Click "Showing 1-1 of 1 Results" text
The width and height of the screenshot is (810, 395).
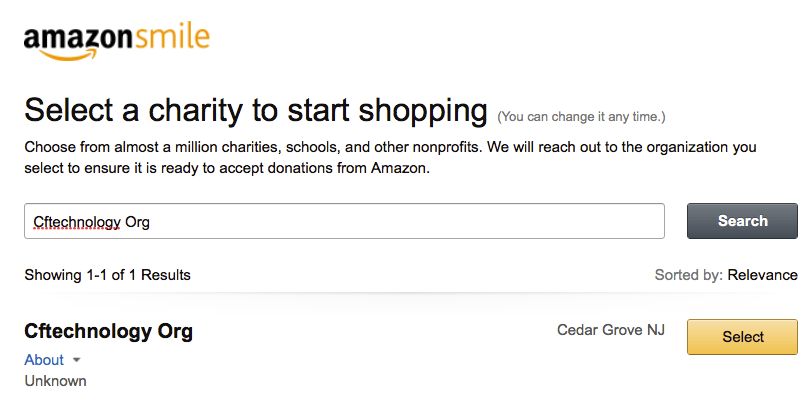[x=107, y=275]
